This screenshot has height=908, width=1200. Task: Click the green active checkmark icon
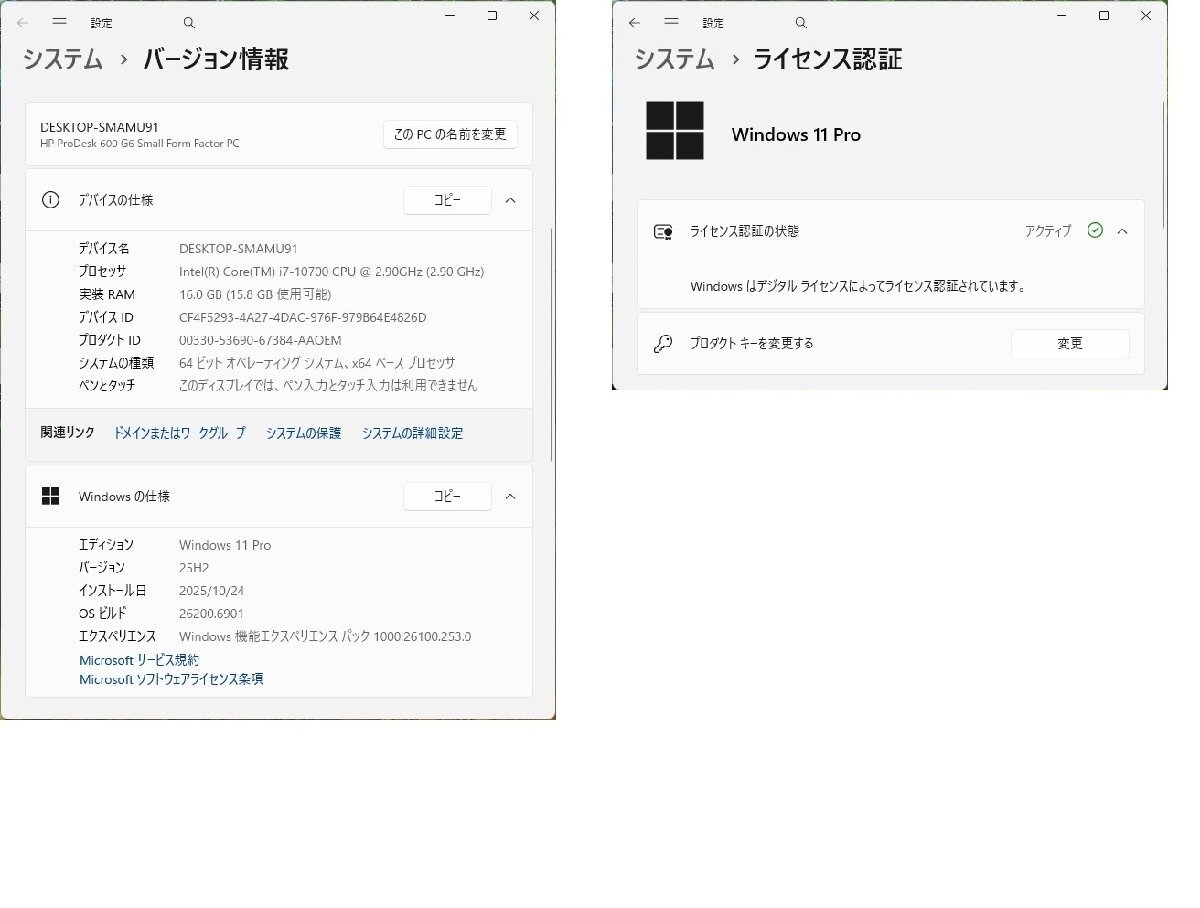point(1095,230)
